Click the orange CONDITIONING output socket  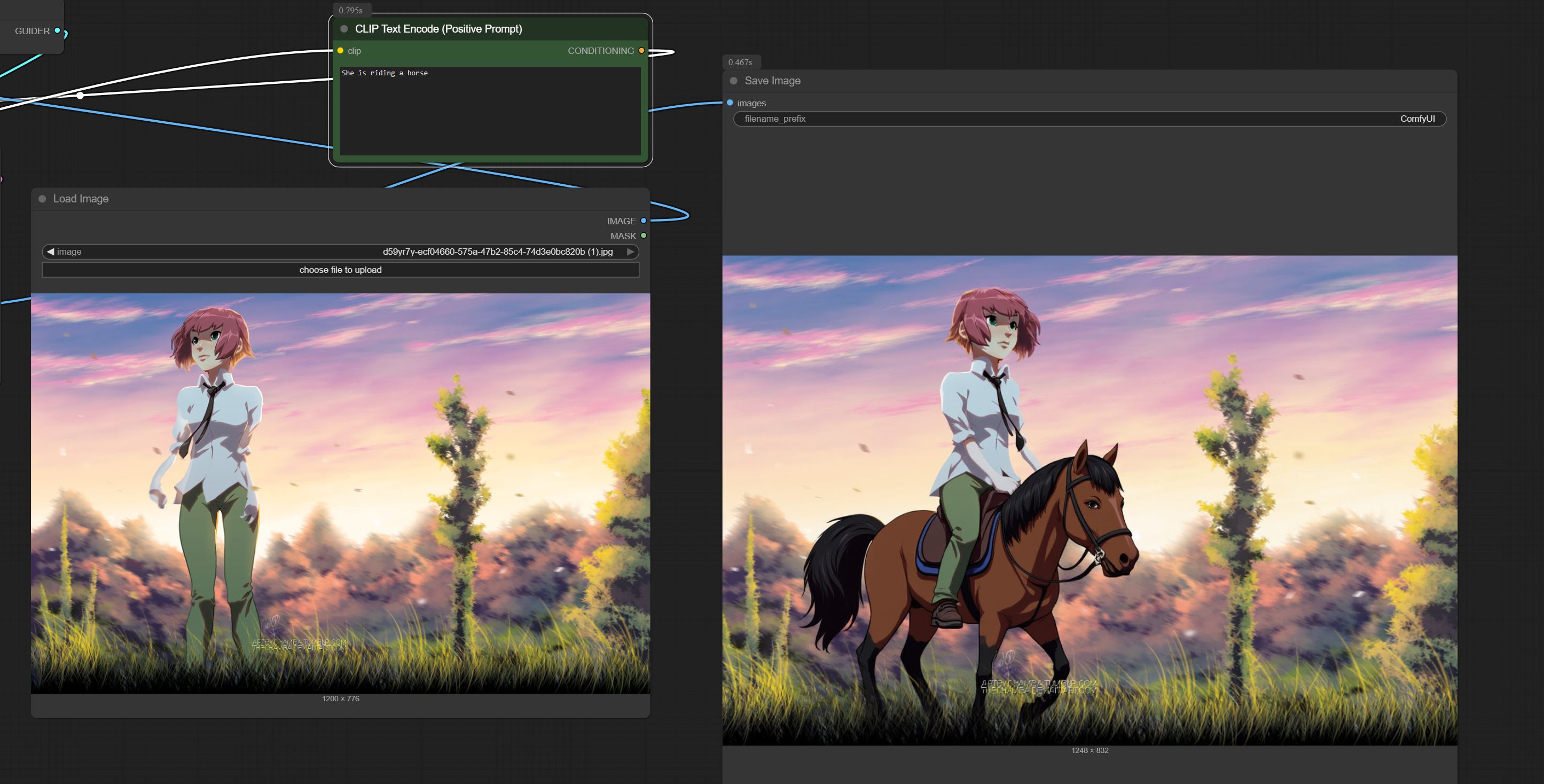click(x=642, y=51)
